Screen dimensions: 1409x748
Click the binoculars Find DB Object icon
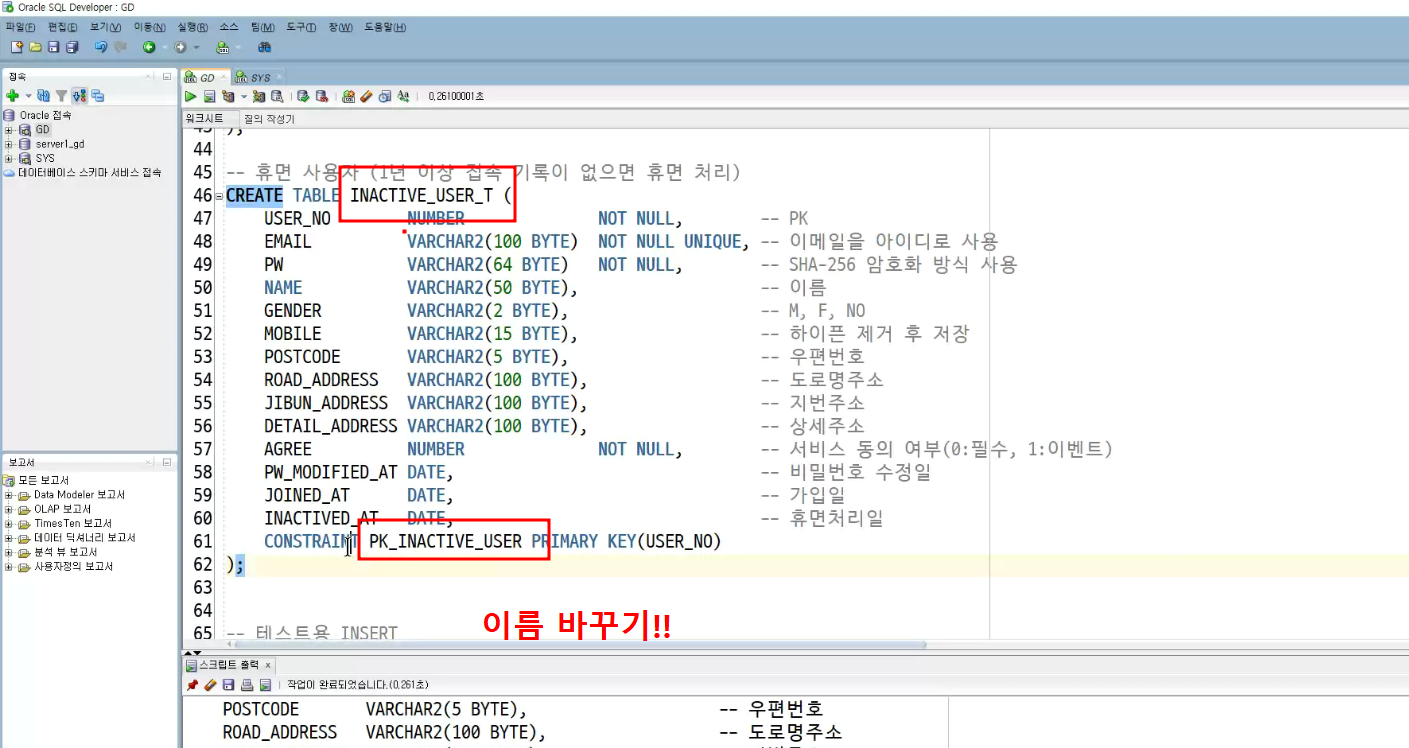click(265, 47)
